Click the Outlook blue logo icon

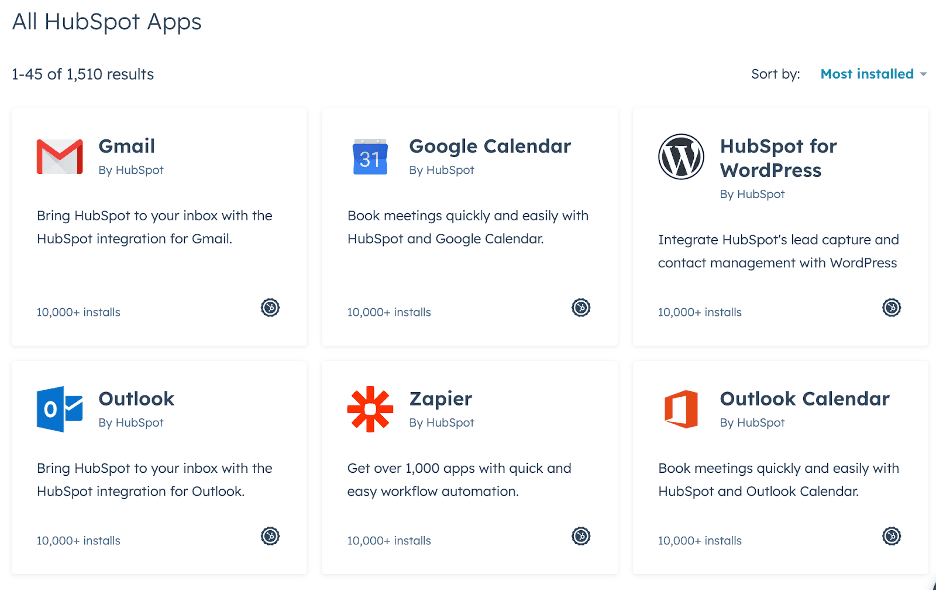tap(60, 409)
